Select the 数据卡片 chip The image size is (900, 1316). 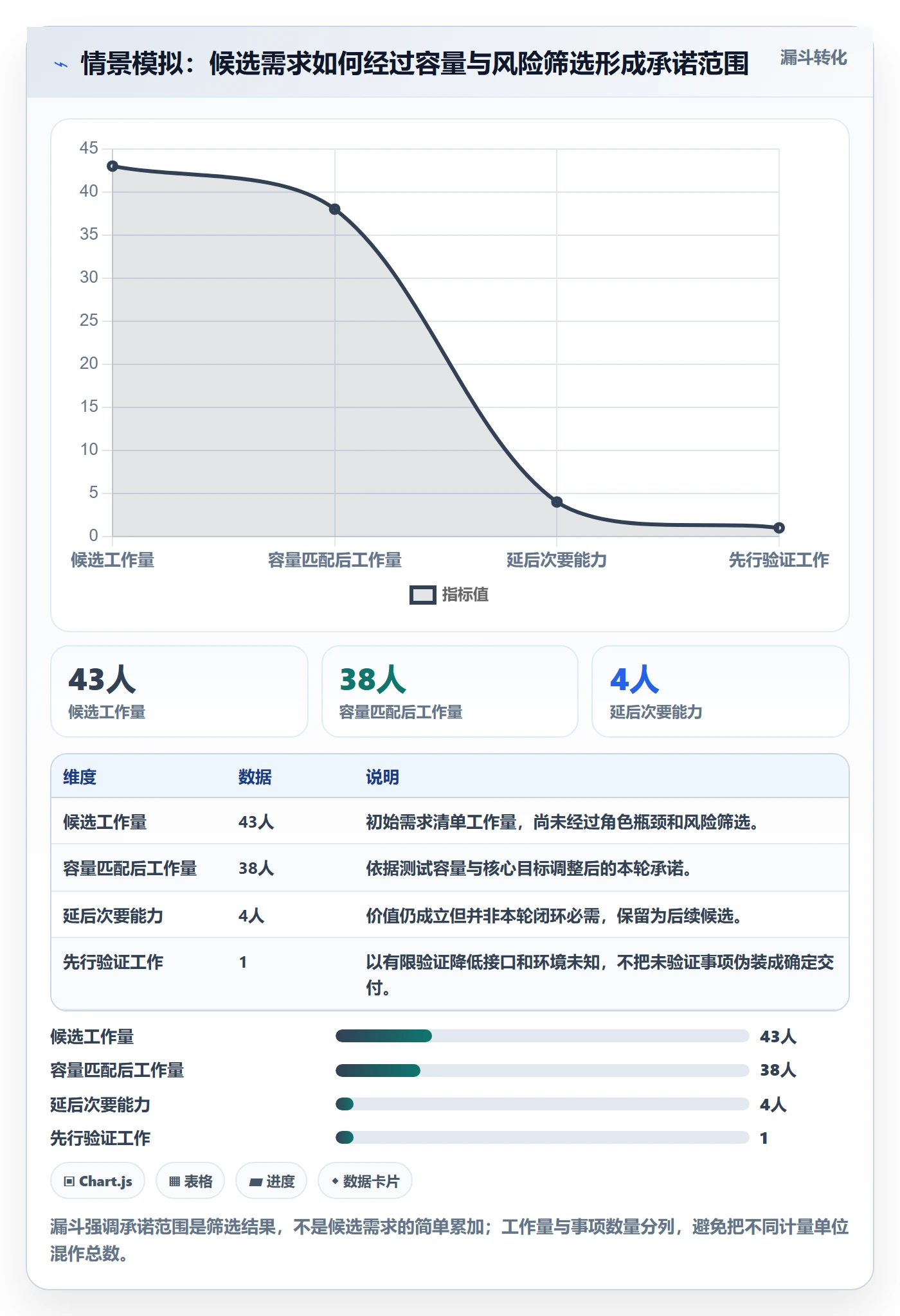pos(365,1181)
